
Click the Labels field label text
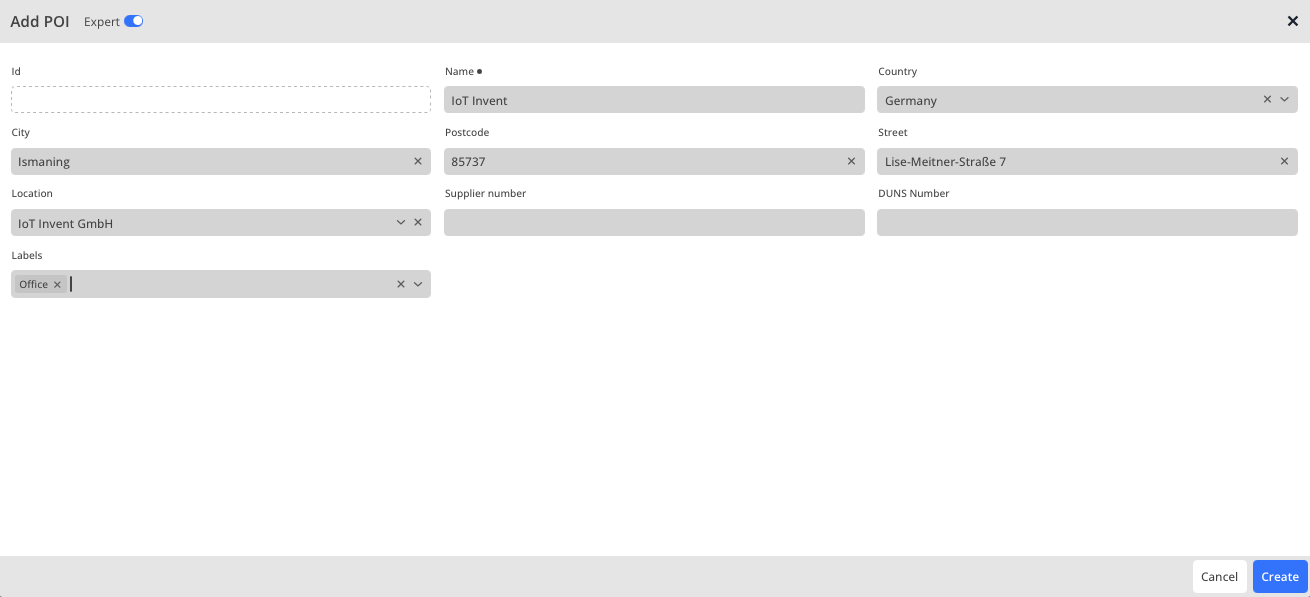(27, 255)
